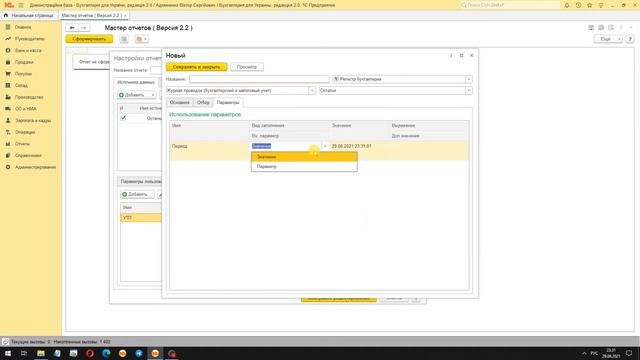Screen dimensions: 640x360
Task: Click Добавить button in user parameters
Action: pos(137,194)
